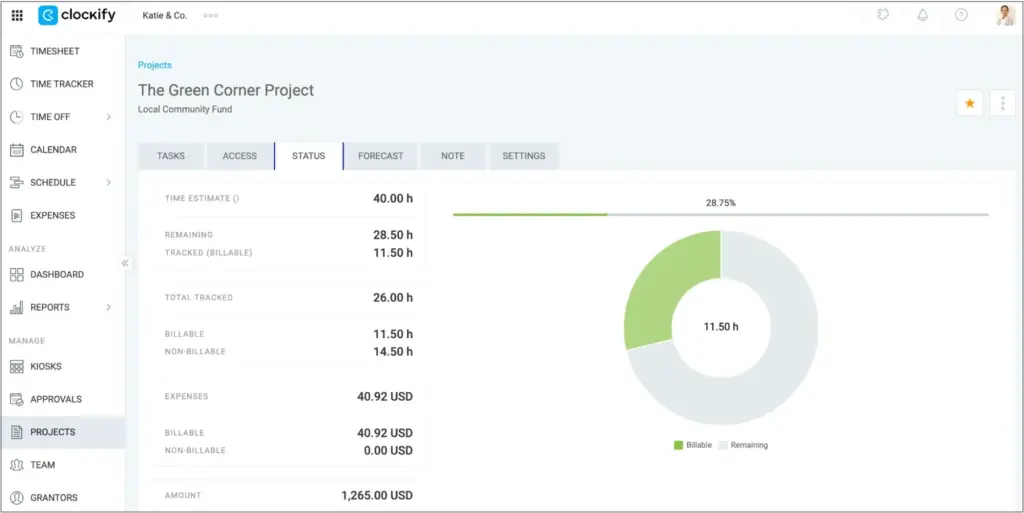Open the notifications bell
The image size is (1024, 513).
pos(922,16)
